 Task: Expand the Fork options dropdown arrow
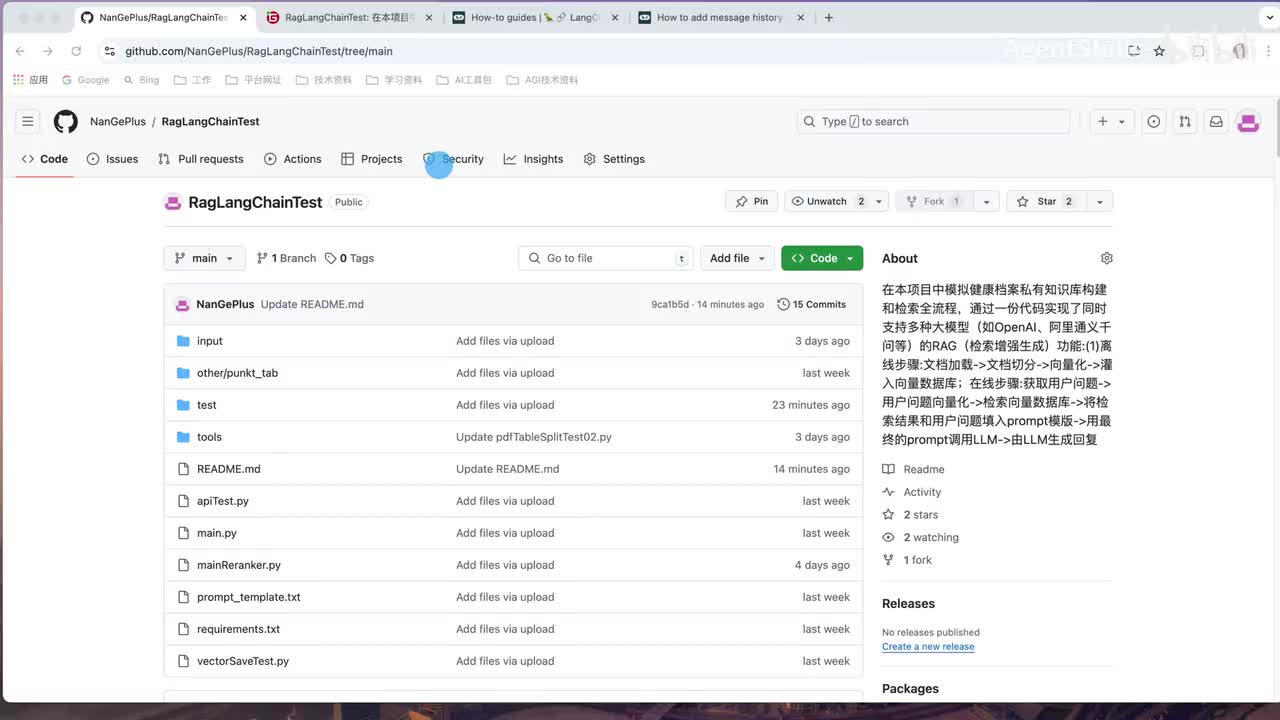click(x=986, y=202)
